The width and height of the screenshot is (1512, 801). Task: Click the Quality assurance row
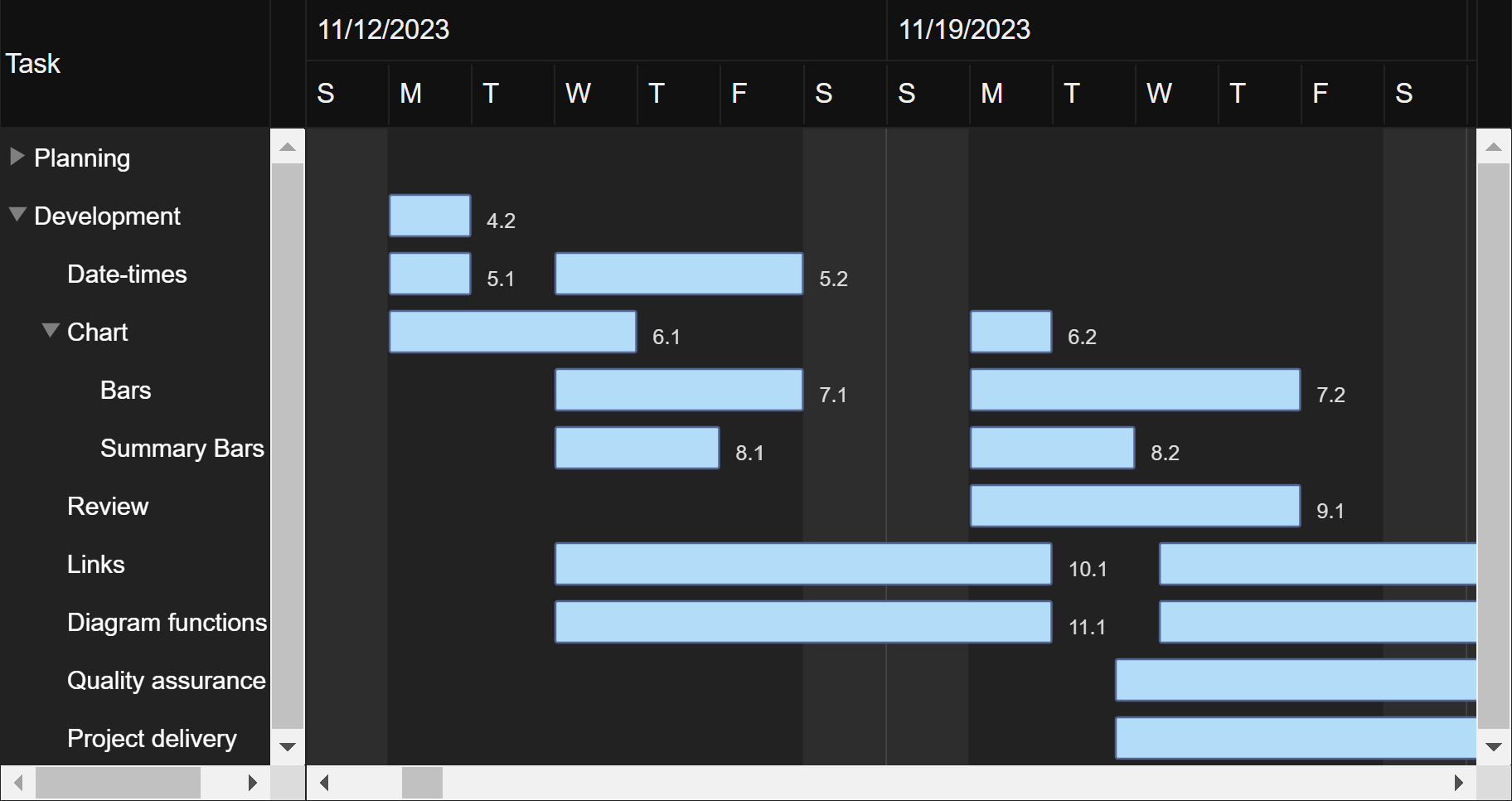165,681
